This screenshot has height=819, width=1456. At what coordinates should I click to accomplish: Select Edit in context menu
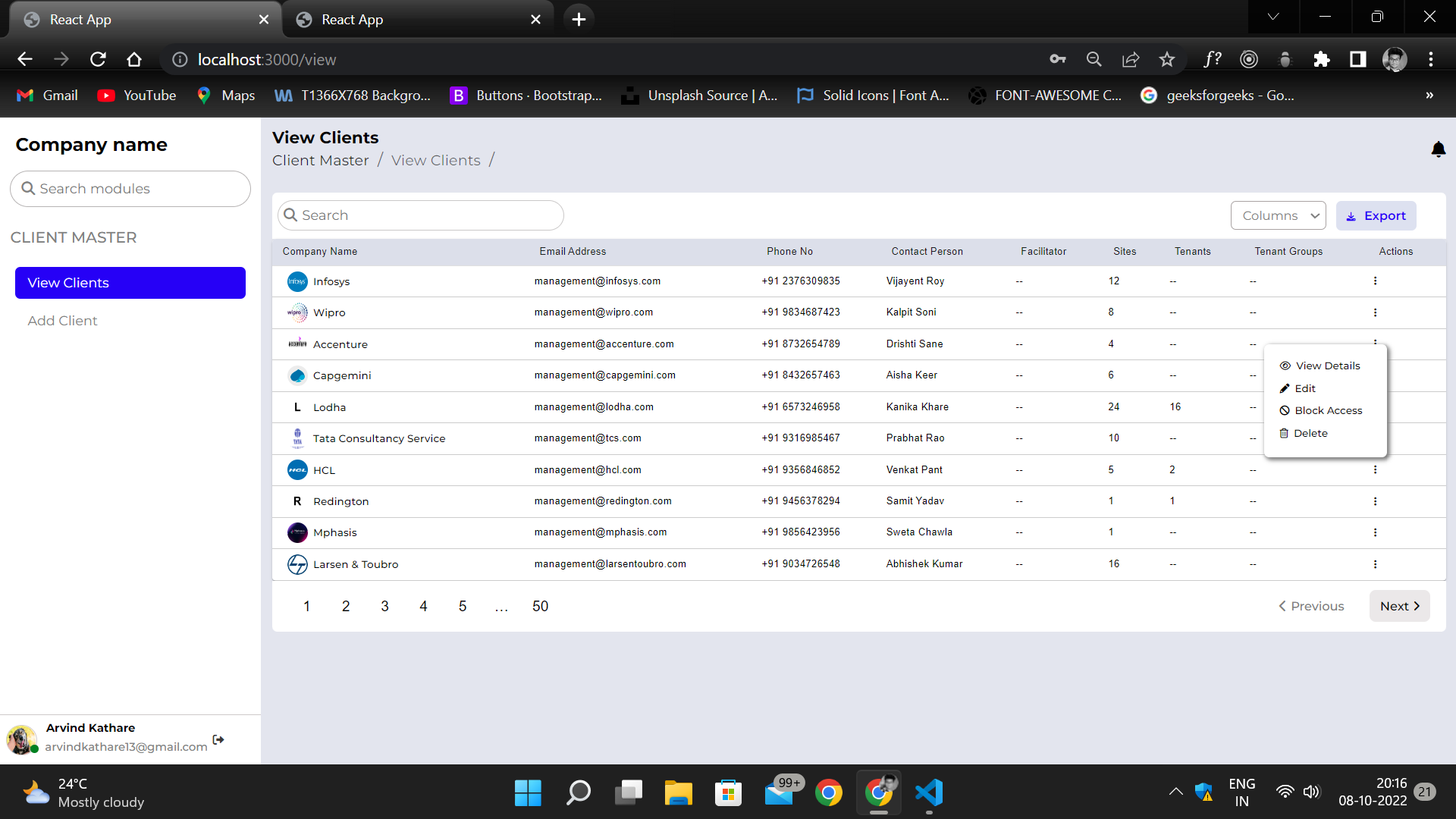(1298, 388)
